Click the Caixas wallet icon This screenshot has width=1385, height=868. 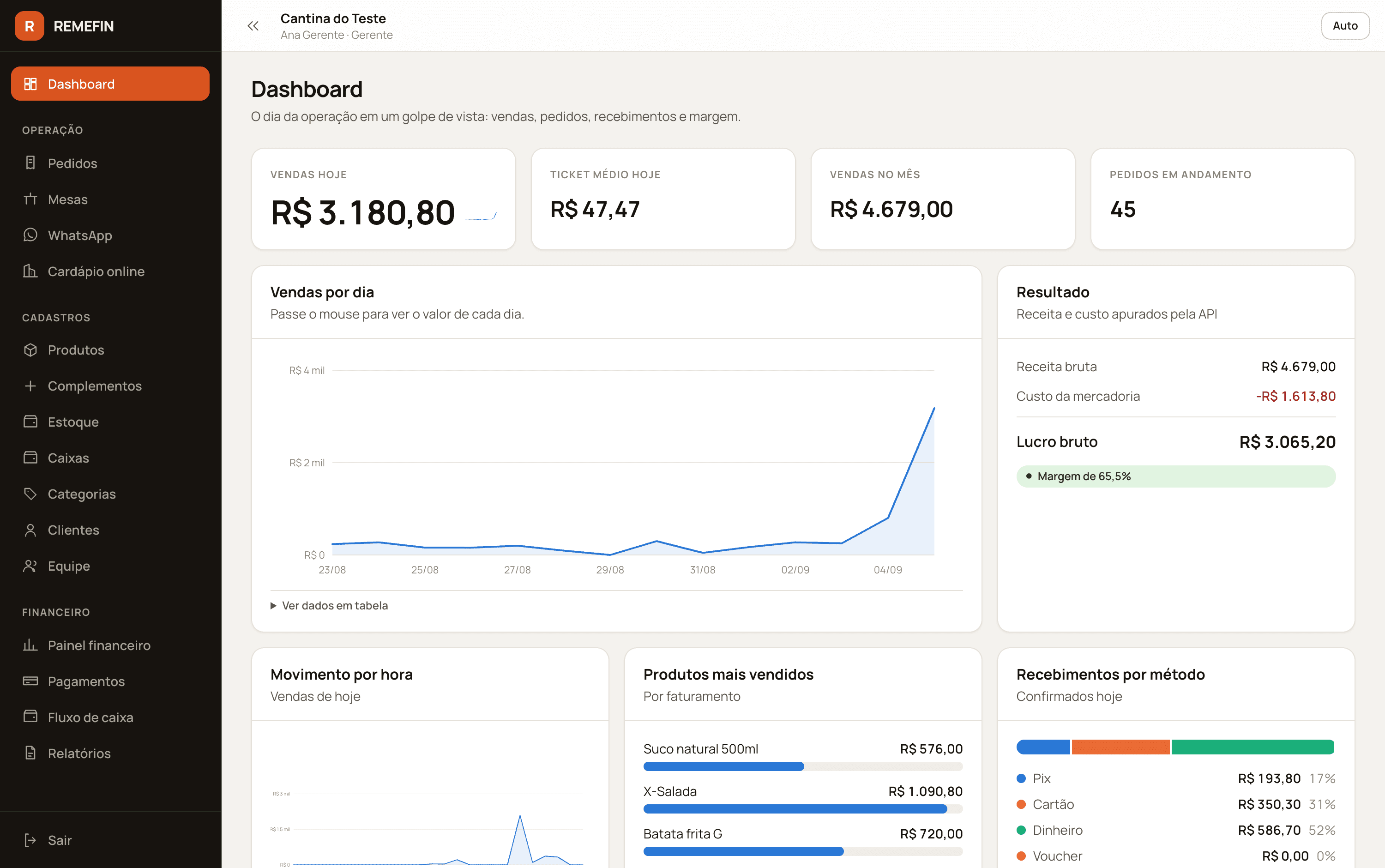[30, 458]
